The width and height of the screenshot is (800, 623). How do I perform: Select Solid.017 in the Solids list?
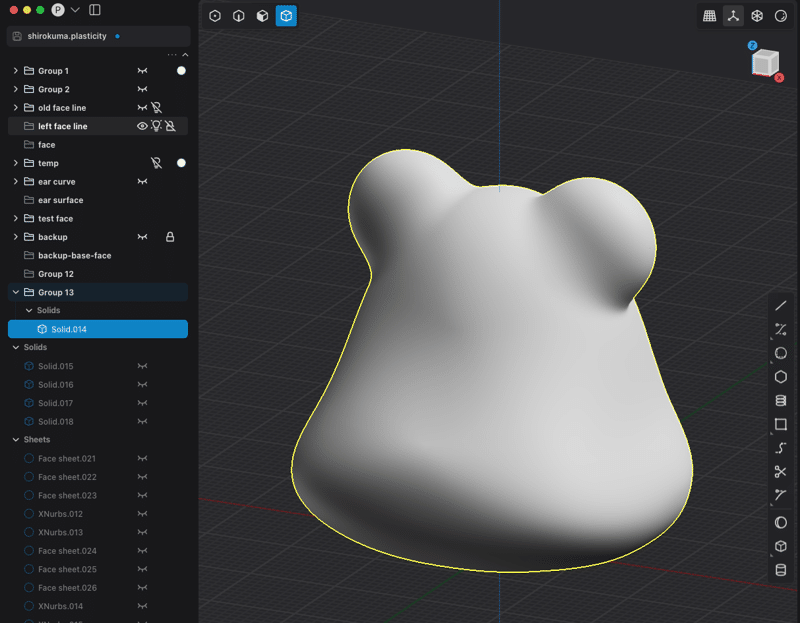click(98, 403)
